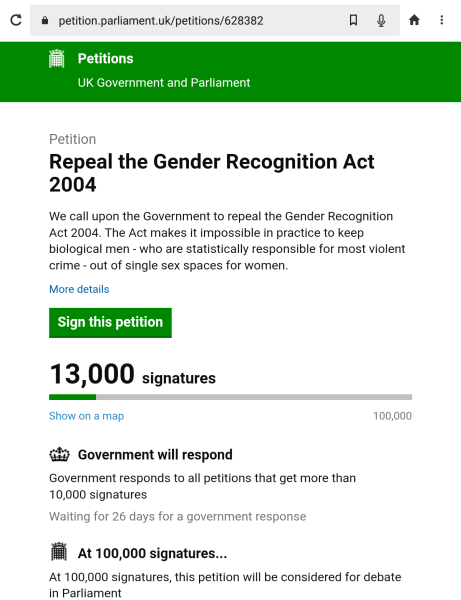Bookmark this page using the bookmark icon
The width and height of the screenshot is (461, 600).
(353, 20)
